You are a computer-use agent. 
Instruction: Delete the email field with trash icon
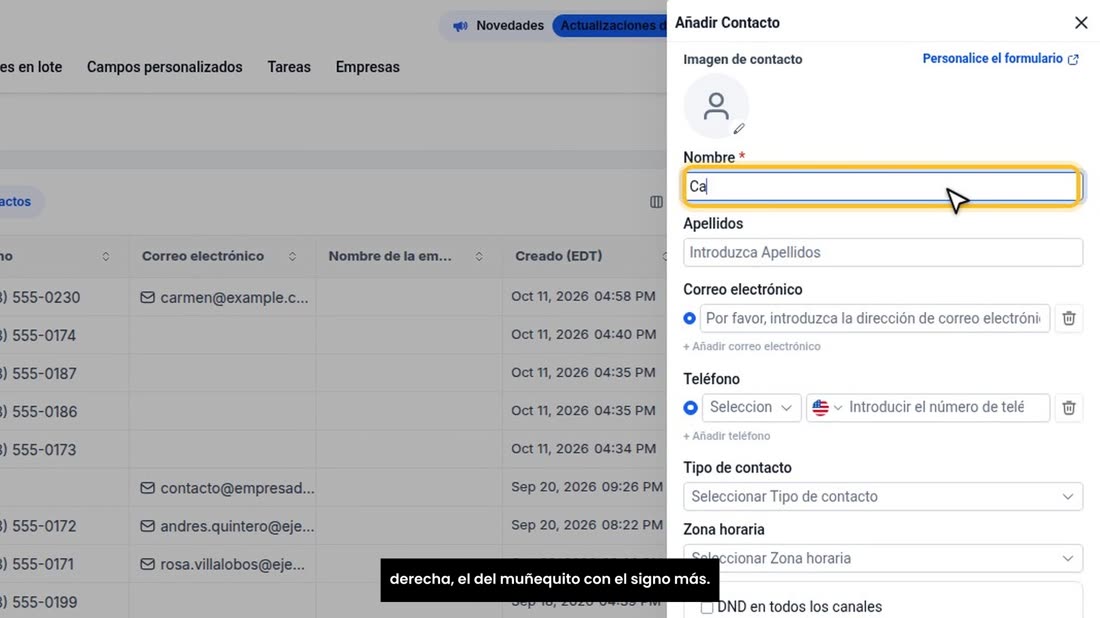(1068, 318)
